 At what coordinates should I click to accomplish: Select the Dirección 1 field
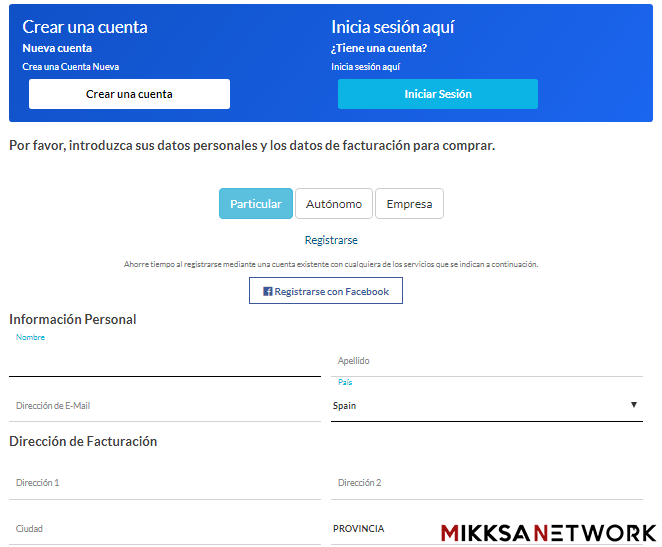click(x=164, y=483)
